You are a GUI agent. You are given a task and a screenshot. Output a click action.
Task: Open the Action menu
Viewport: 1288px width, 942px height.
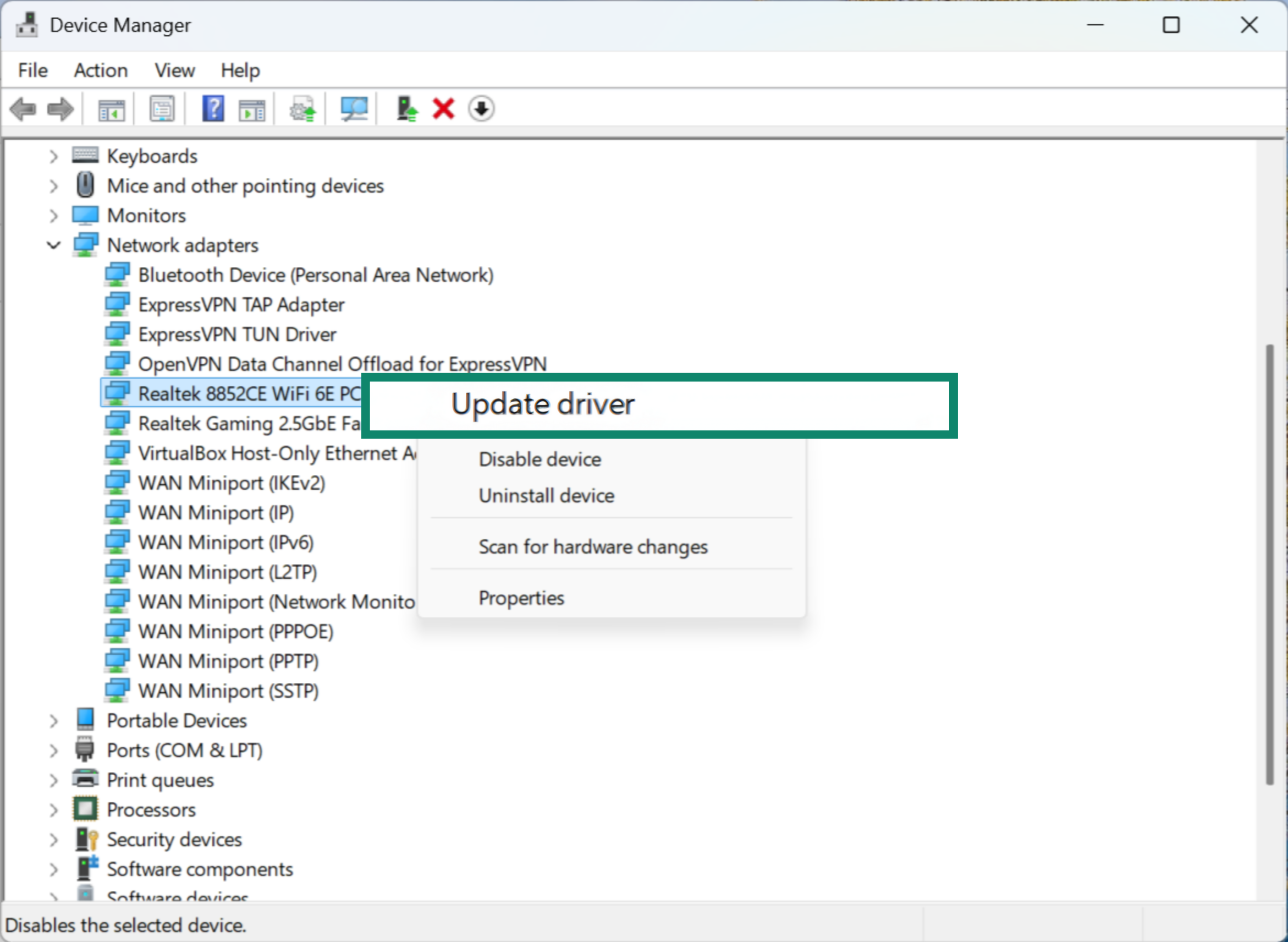tap(101, 69)
